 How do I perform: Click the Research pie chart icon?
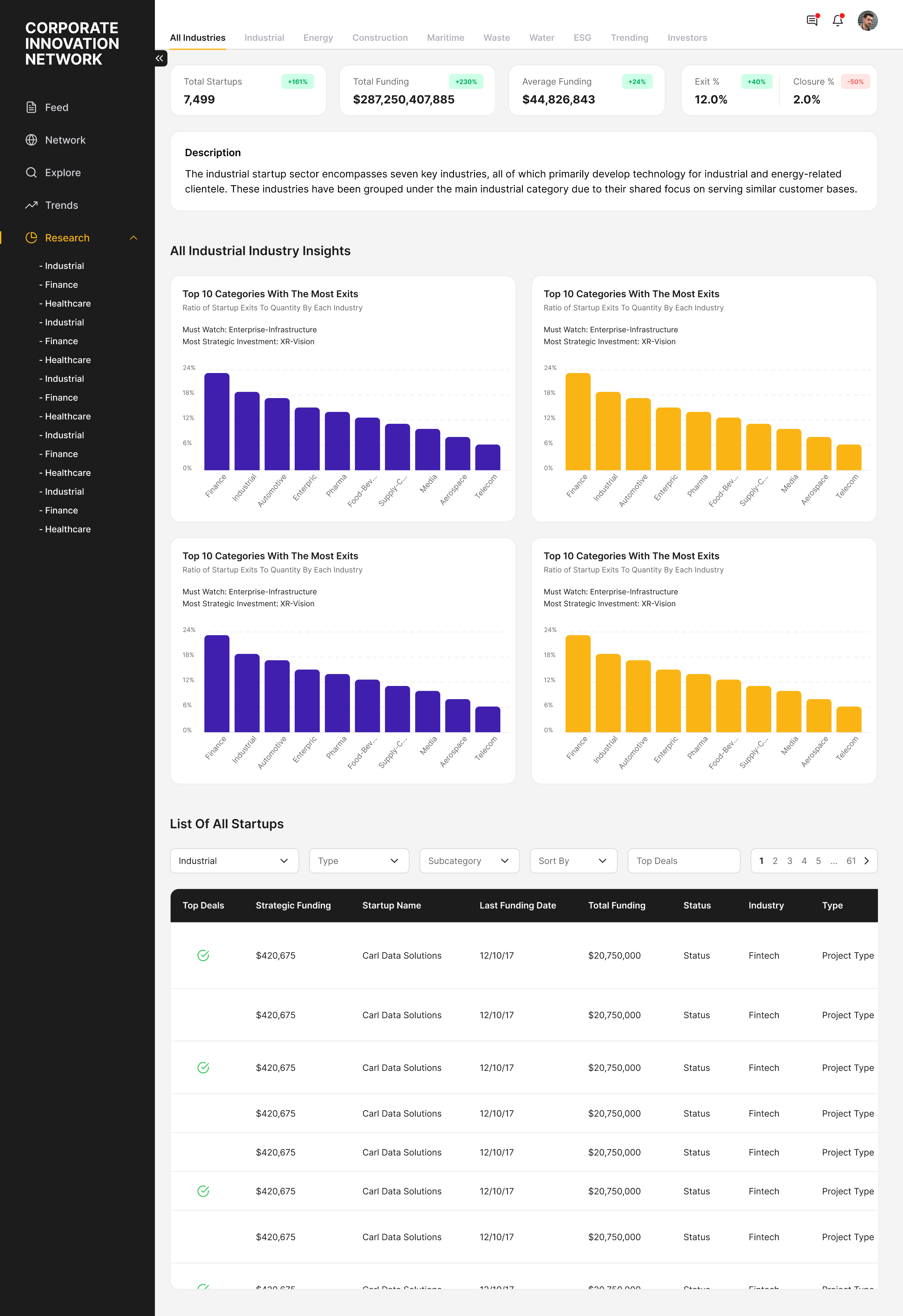pyautogui.click(x=31, y=238)
